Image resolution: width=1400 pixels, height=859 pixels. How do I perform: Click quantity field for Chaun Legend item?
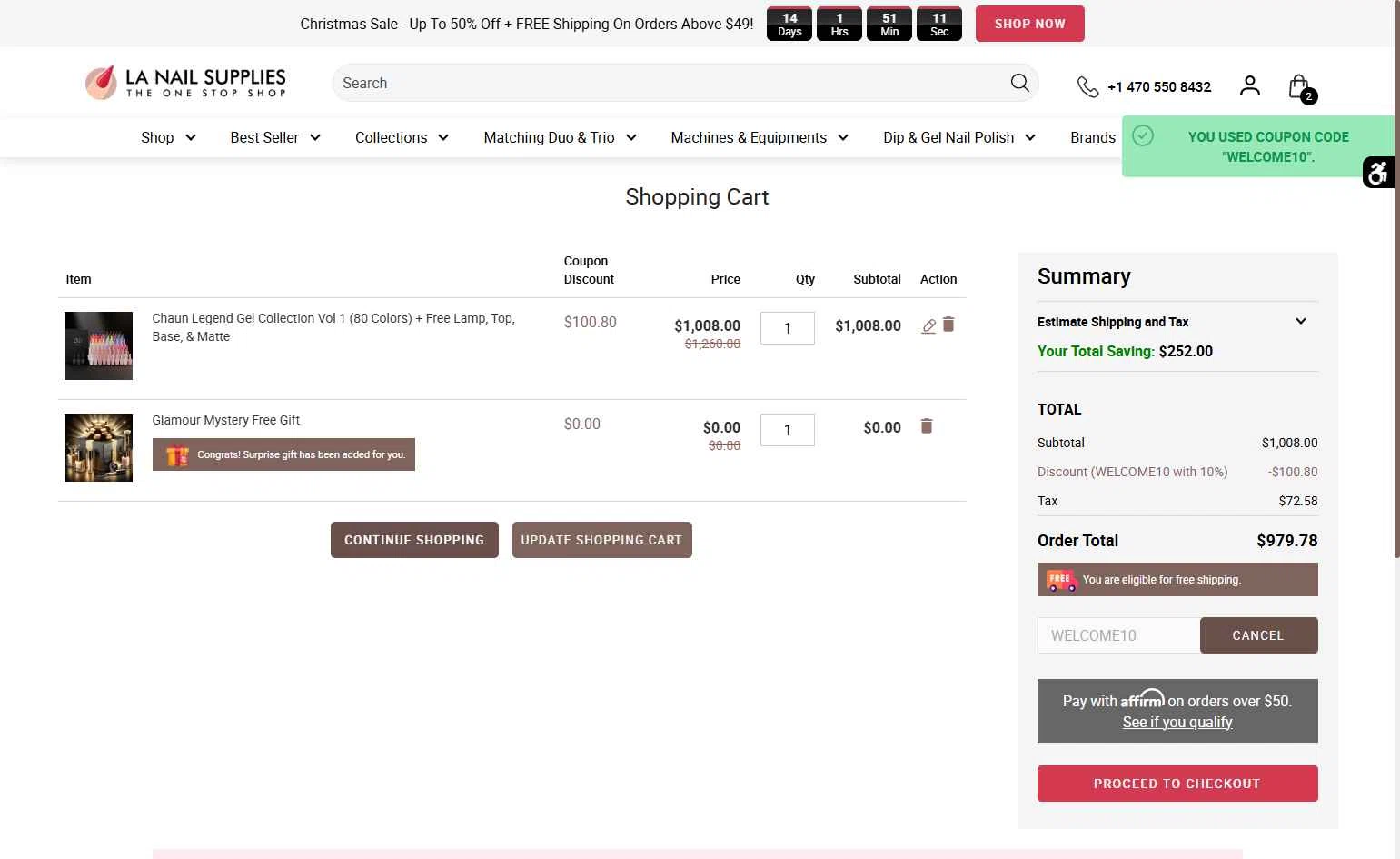tap(788, 328)
